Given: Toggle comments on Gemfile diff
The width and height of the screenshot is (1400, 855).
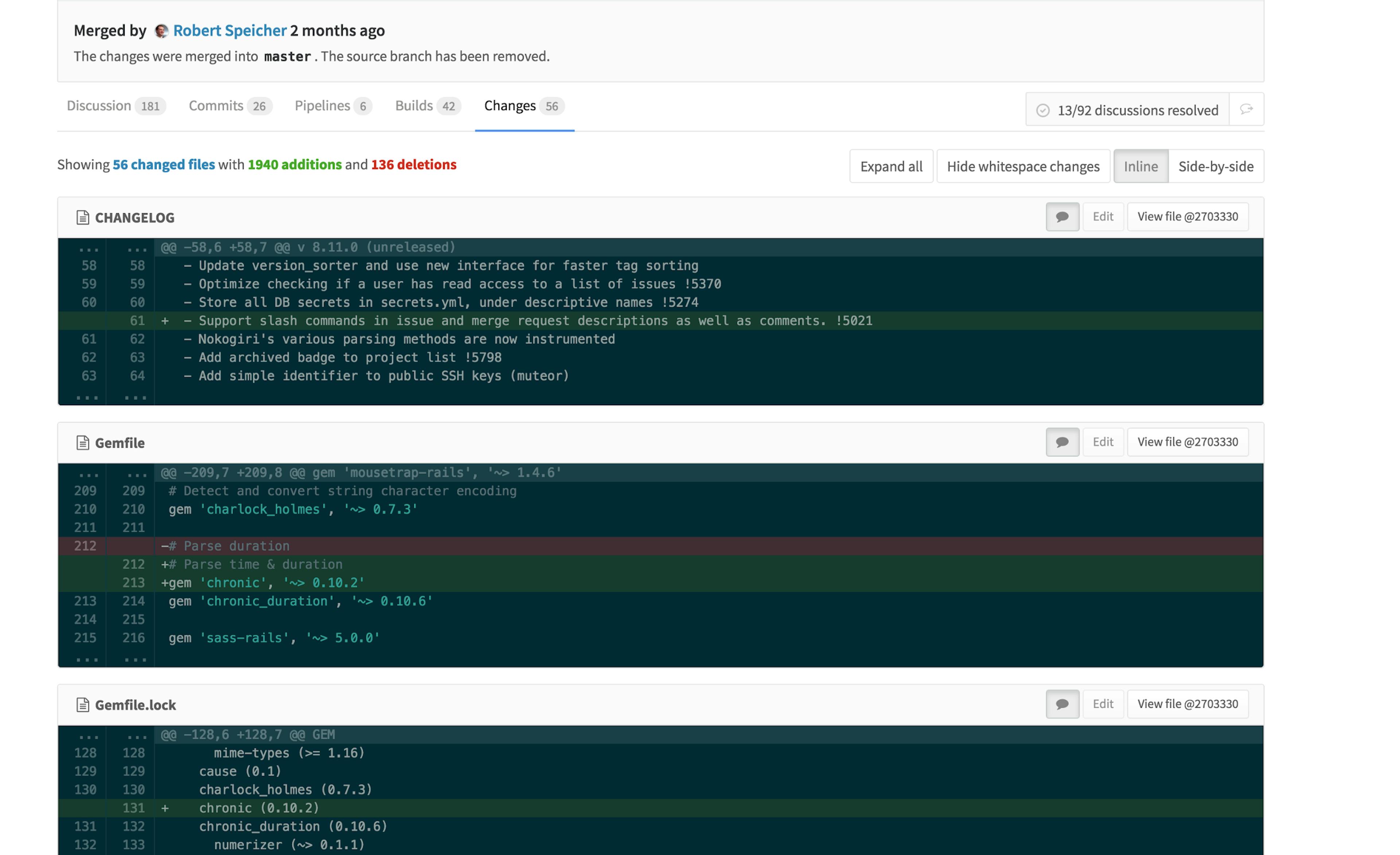Looking at the screenshot, I should pos(1062,442).
